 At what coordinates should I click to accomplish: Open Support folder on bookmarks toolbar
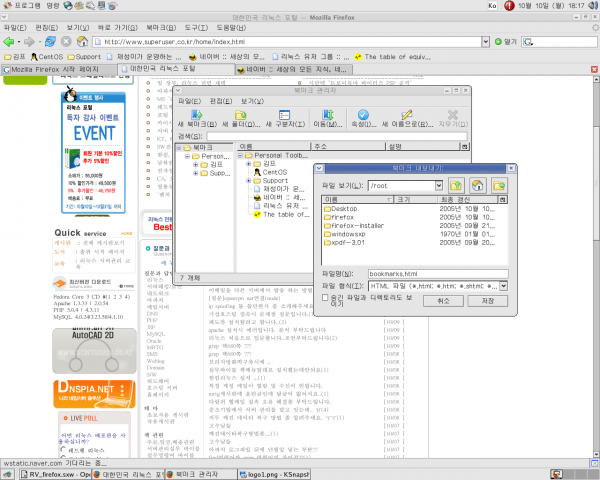pyautogui.click(x=84, y=57)
